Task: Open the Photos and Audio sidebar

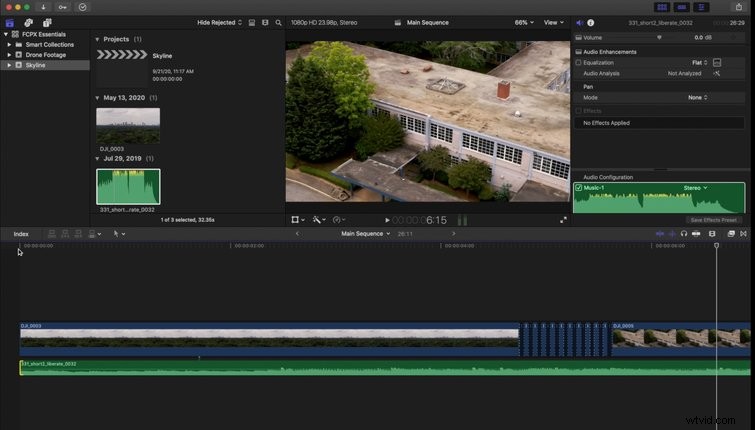Action: [x=28, y=23]
